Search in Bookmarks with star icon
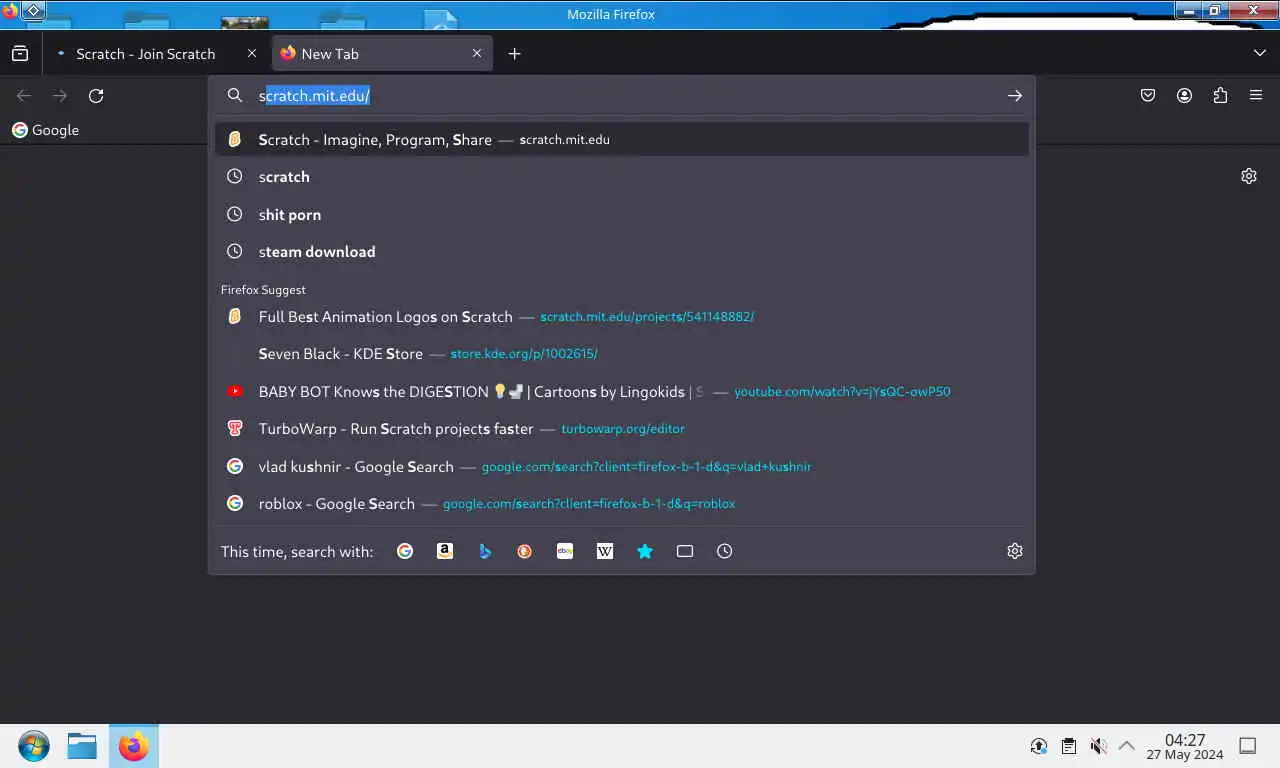Image resolution: width=1280 pixels, height=768 pixels. pyautogui.click(x=645, y=551)
